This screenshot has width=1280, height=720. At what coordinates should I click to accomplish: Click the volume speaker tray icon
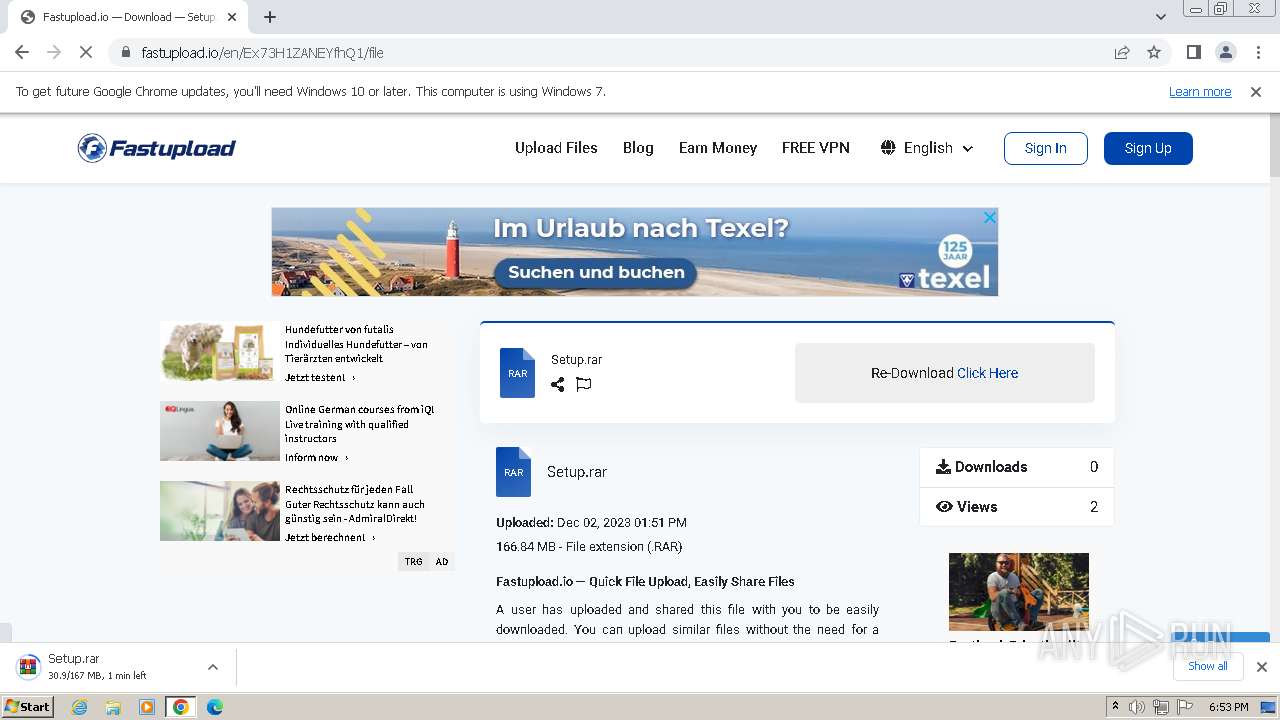pos(1137,707)
